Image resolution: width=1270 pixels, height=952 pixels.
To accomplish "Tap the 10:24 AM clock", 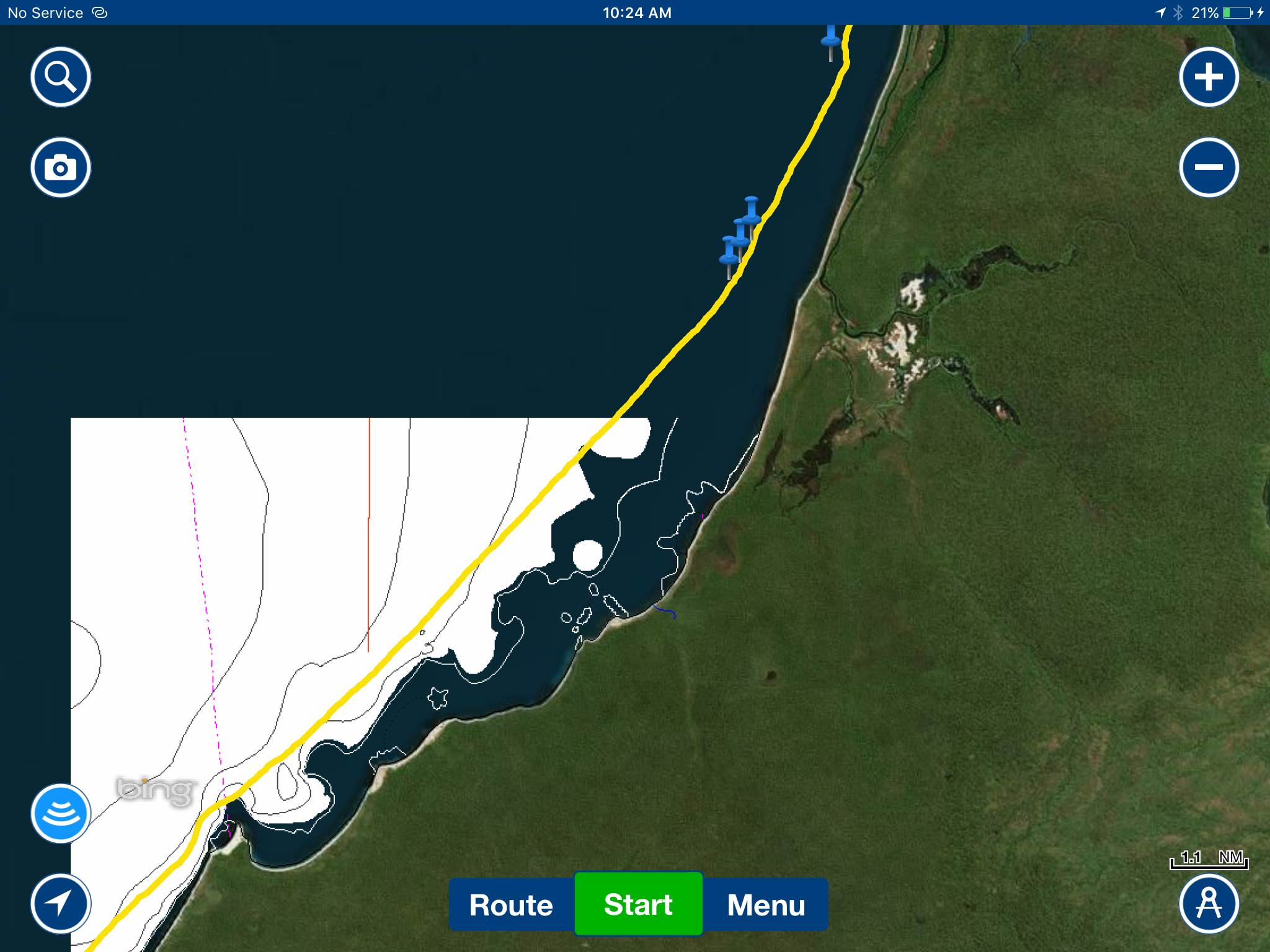I will click(x=637, y=12).
